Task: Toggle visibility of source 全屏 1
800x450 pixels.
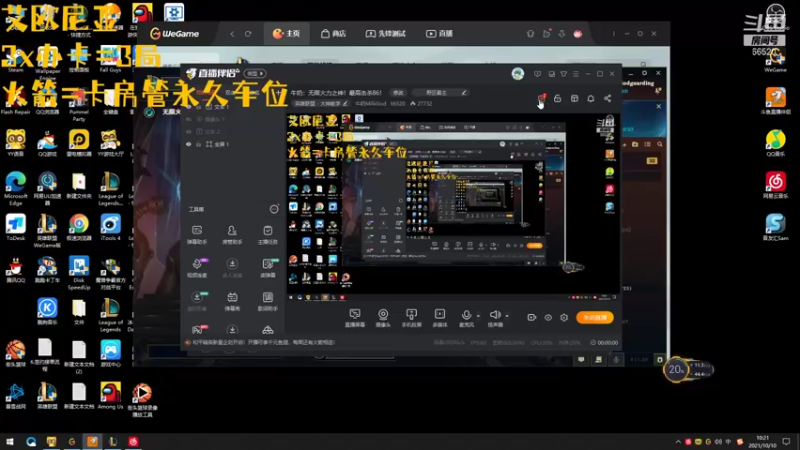Action: click(189, 144)
